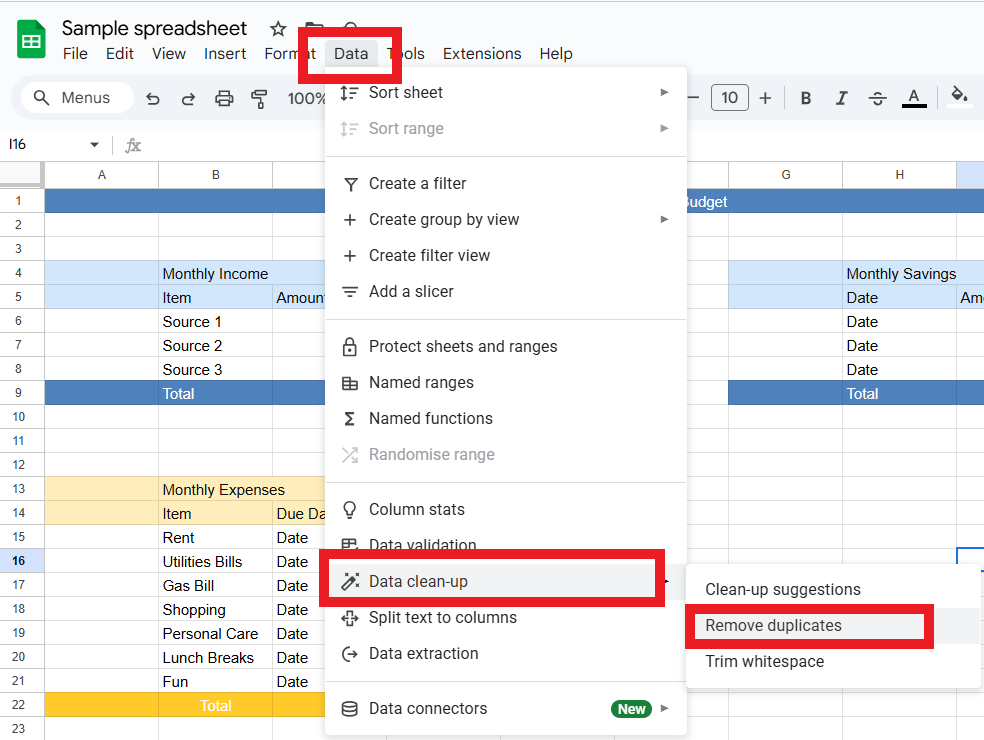Choose Trim whitespace option
This screenshot has height=740, width=984.
point(764,661)
